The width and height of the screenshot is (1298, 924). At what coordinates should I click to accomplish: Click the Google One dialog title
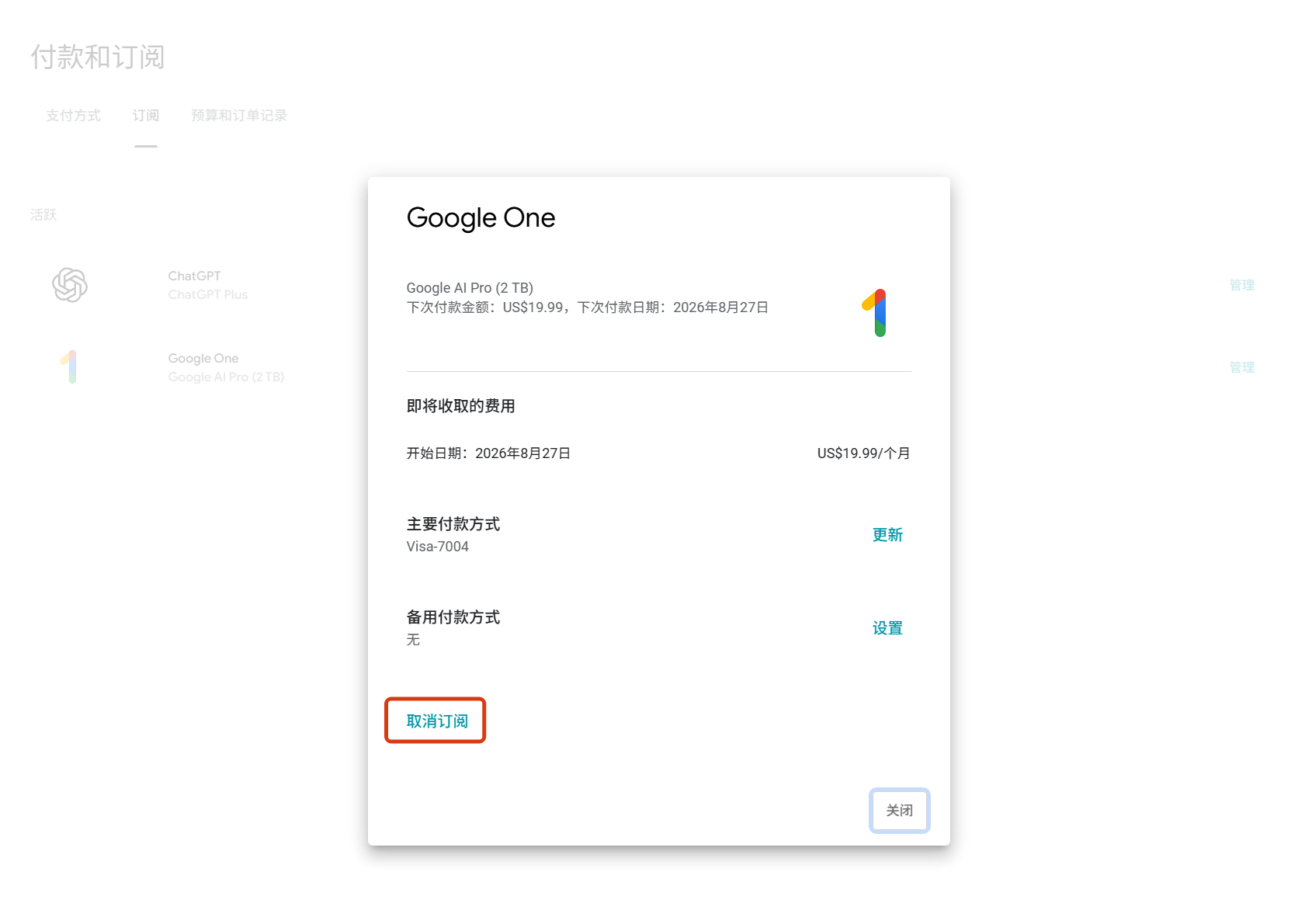point(481,218)
